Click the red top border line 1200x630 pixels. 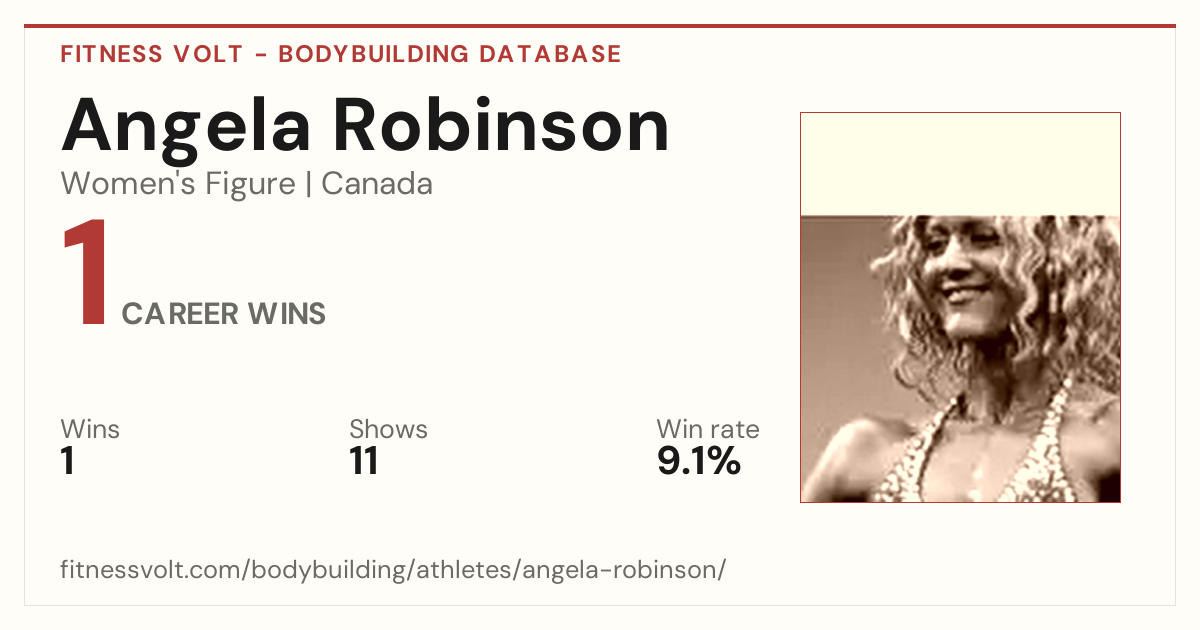[600, 26]
